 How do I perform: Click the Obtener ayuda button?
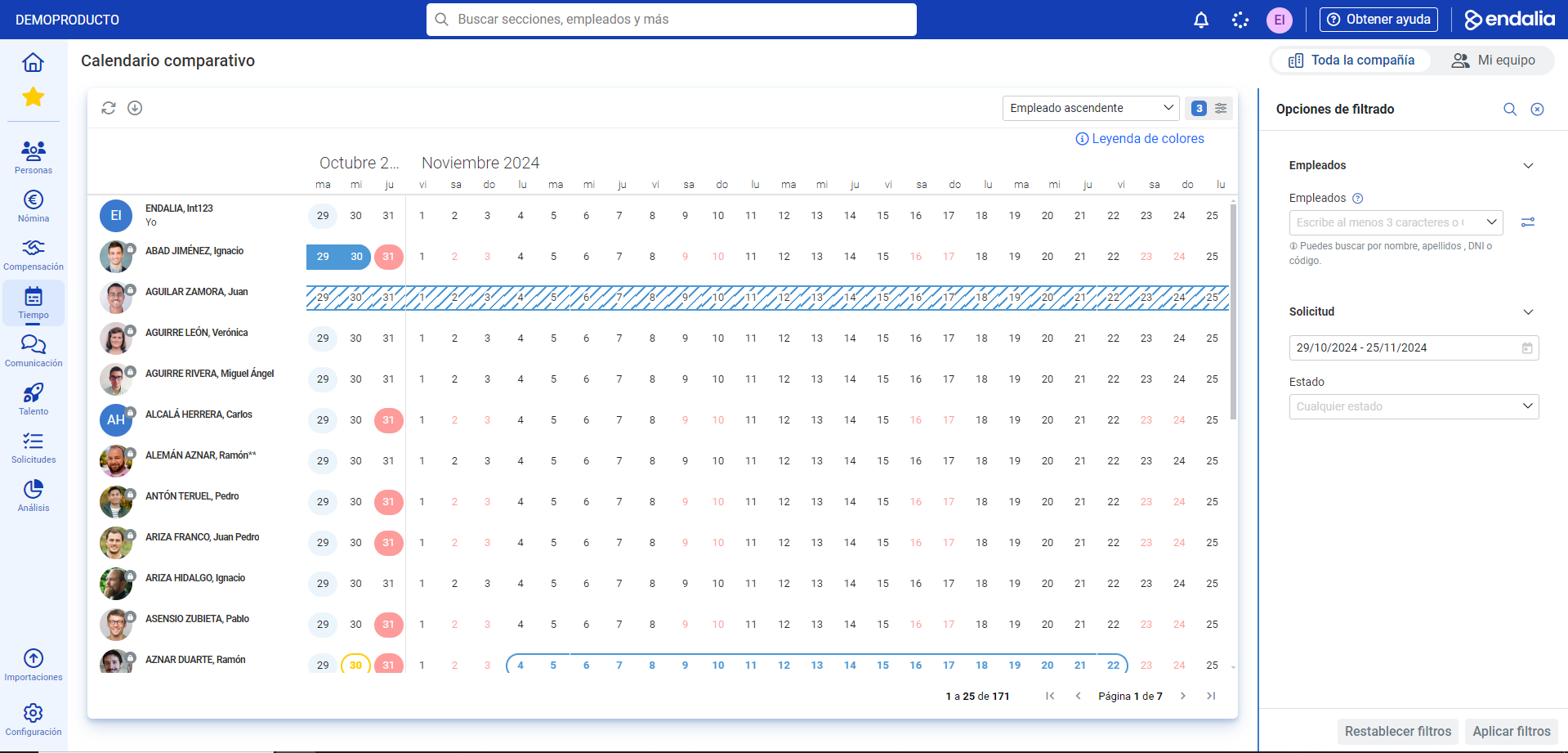1379,20
